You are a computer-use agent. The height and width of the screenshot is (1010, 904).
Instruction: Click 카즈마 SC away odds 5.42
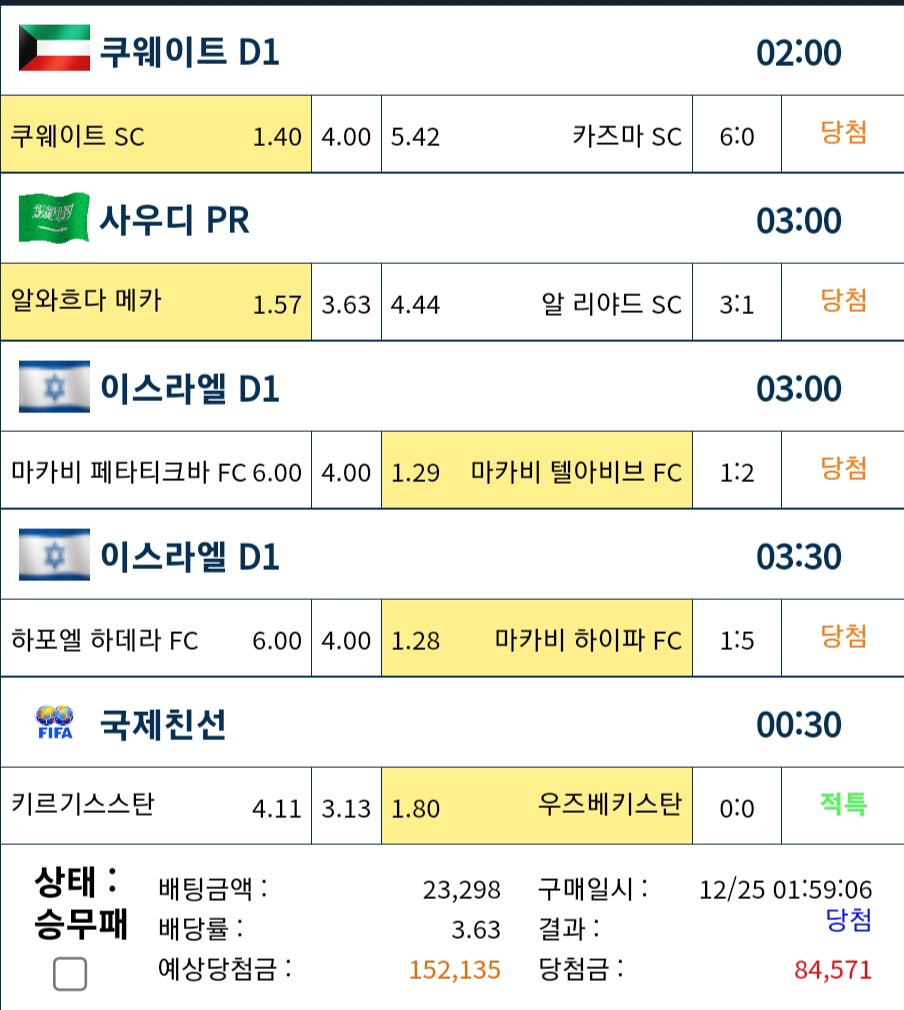pos(537,134)
